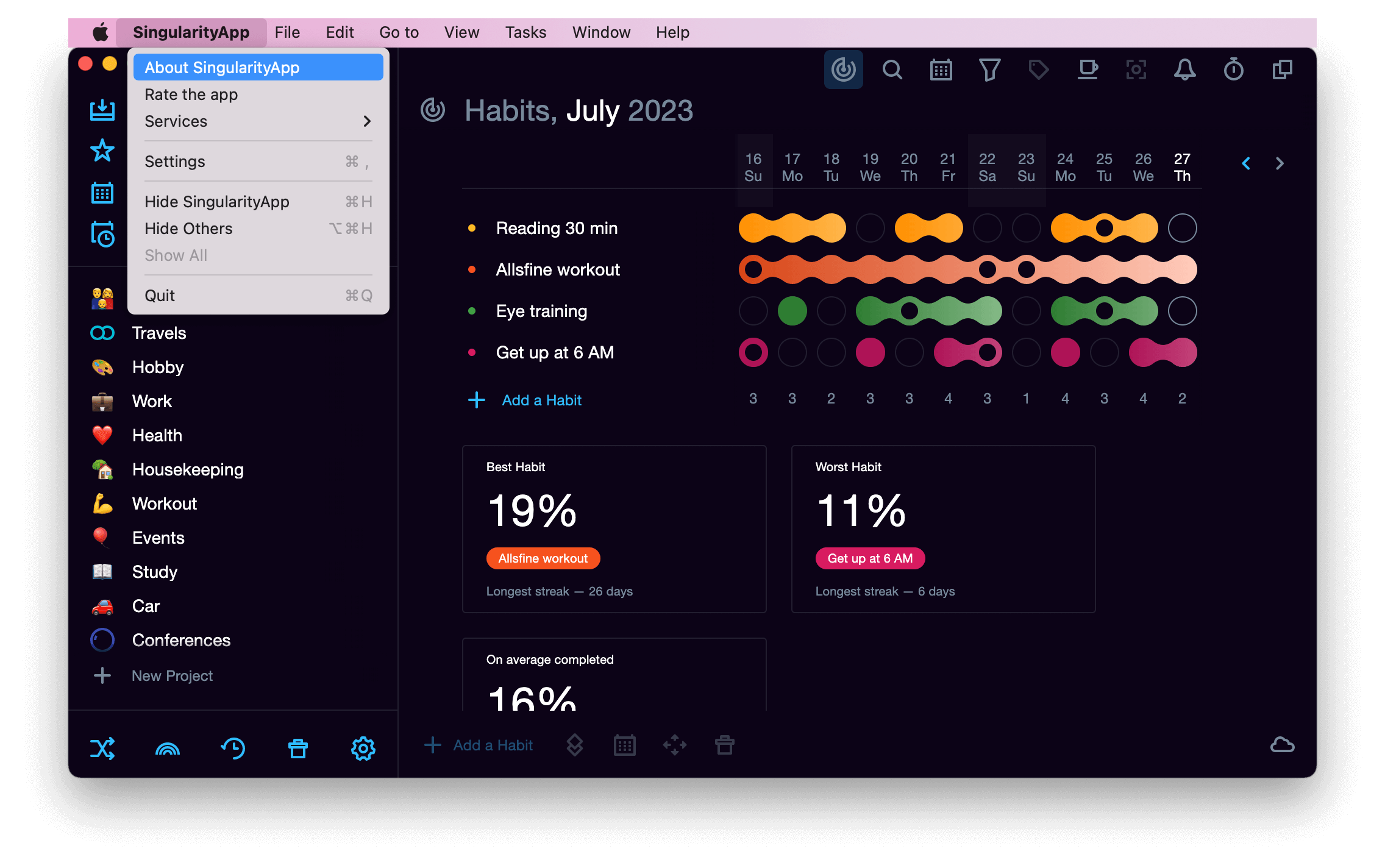The height and width of the screenshot is (868, 1385).
Task: Open the View menu
Action: coord(461,32)
